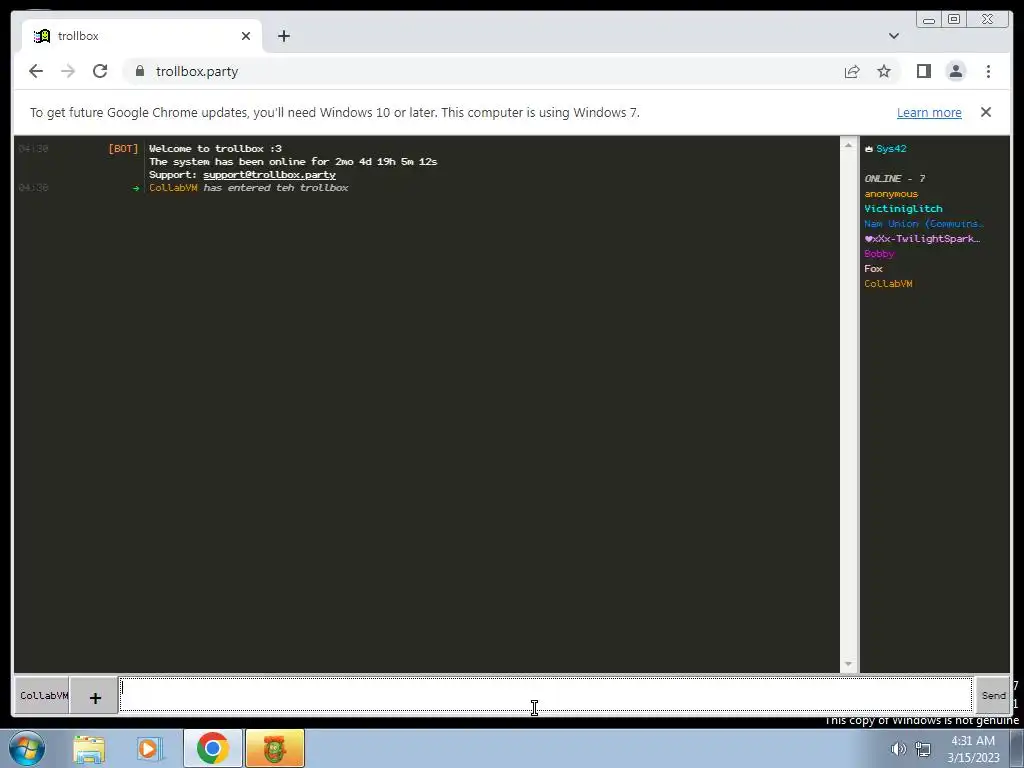Click the CollabVM name in the join message
Viewport: 1024px width, 768px height.
(x=173, y=188)
